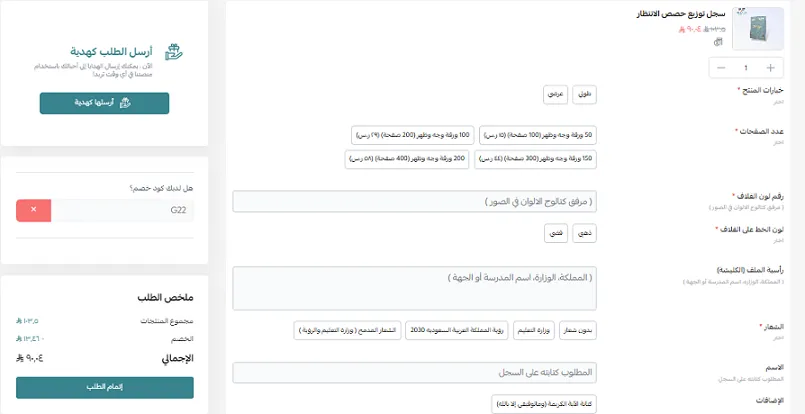
Task: Toggle the Quranic verse add-on option
Action: [544, 404]
